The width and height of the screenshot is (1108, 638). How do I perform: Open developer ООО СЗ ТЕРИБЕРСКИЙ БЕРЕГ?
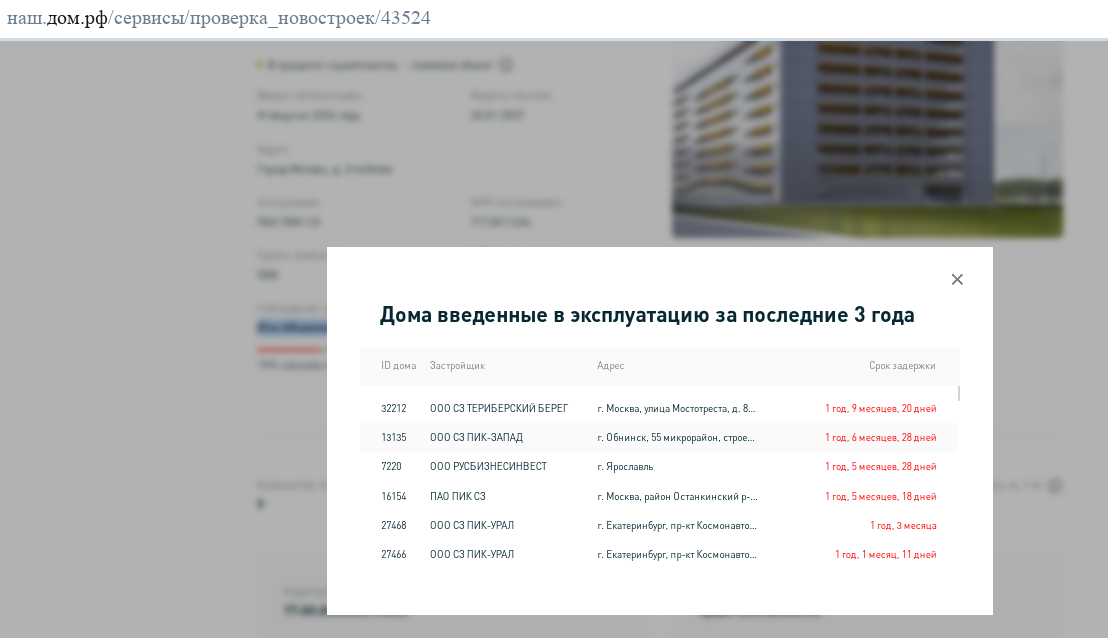coord(499,408)
